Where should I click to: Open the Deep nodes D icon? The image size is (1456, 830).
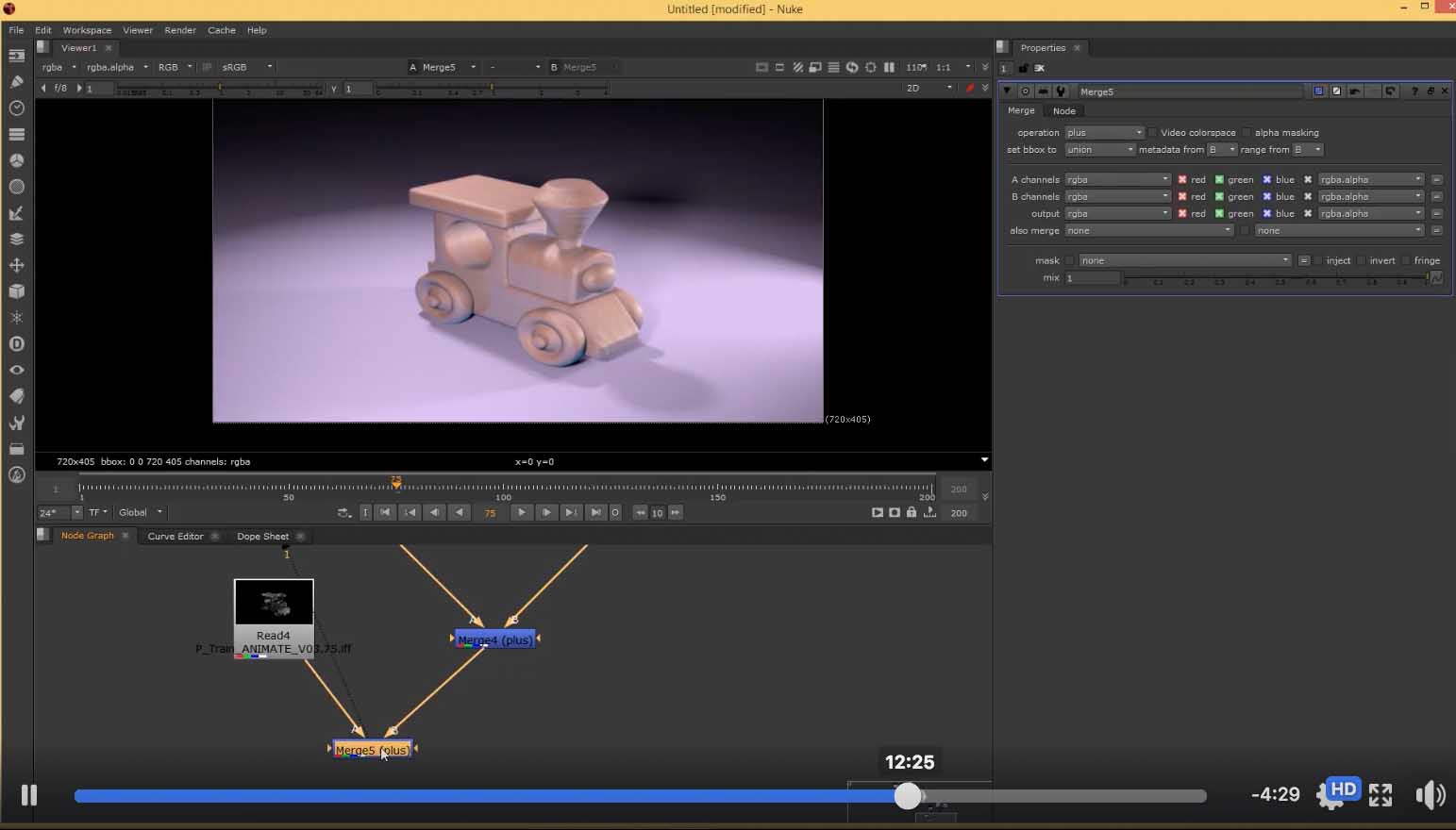tap(16, 344)
